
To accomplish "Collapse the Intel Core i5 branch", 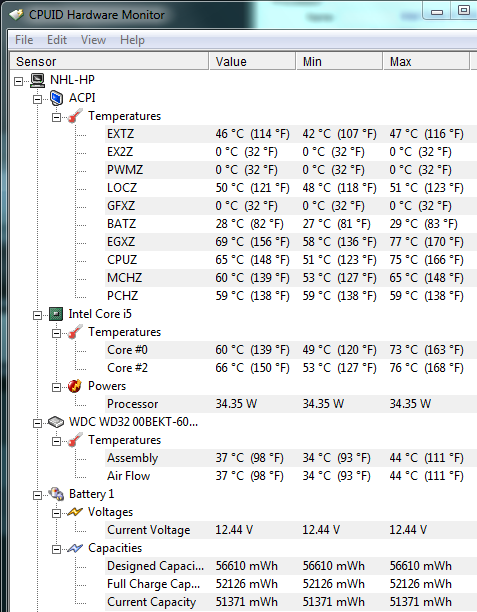I will [x=37, y=315].
